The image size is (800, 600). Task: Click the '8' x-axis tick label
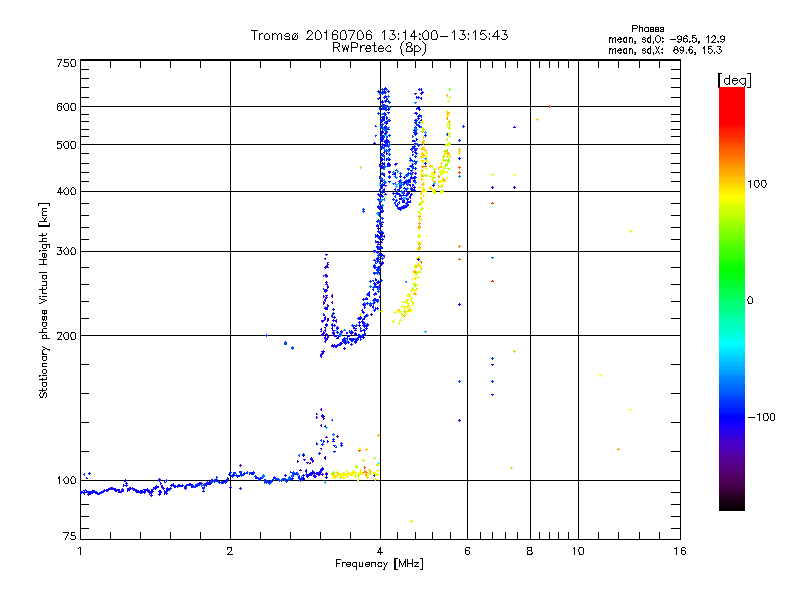pos(530,551)
